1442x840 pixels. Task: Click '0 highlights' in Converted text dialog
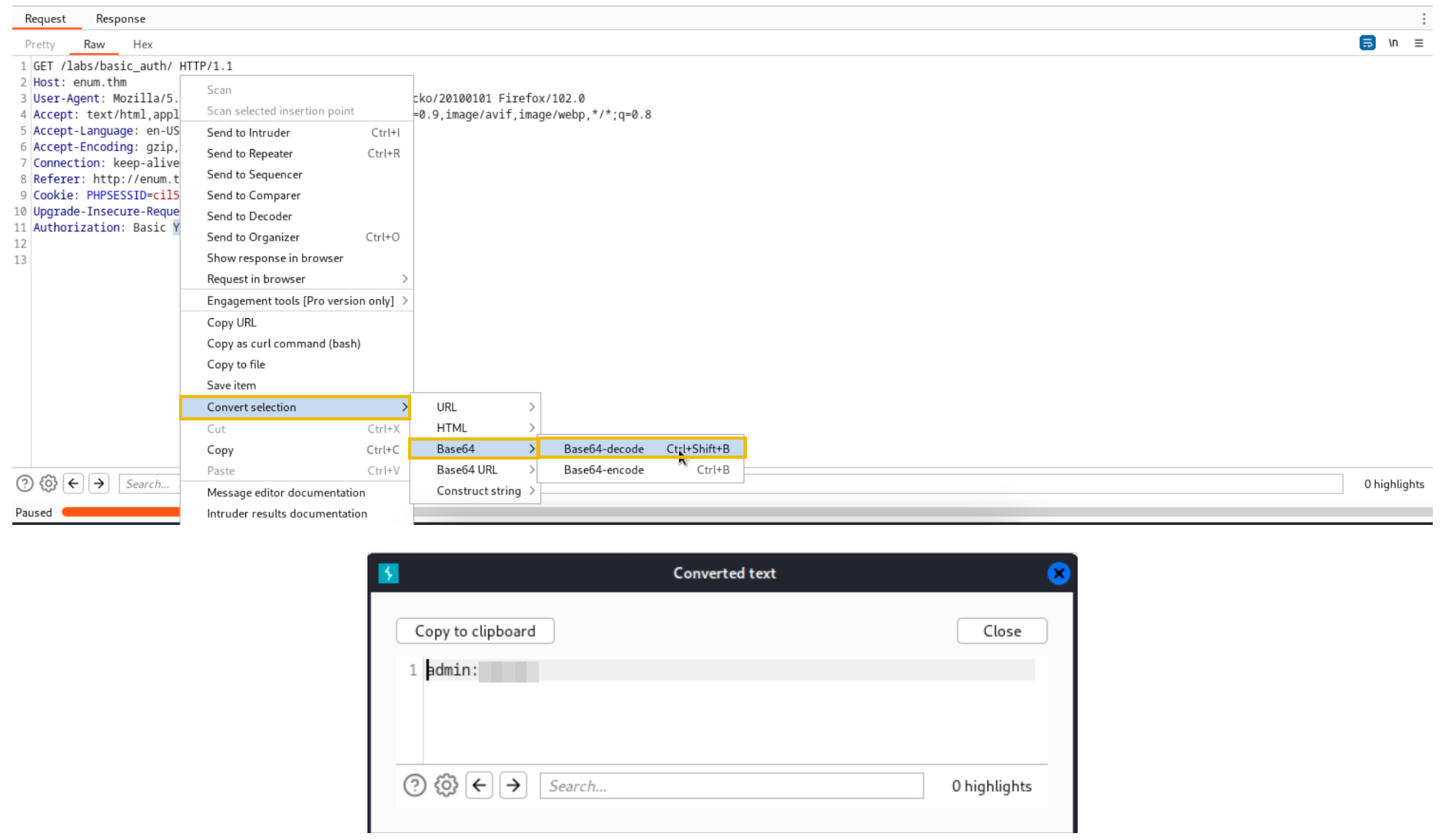[992, 785]
